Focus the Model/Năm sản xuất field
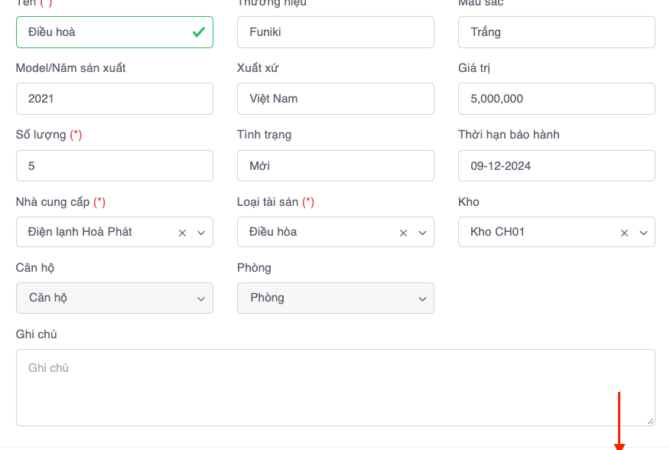 click(x=114, y=99)
